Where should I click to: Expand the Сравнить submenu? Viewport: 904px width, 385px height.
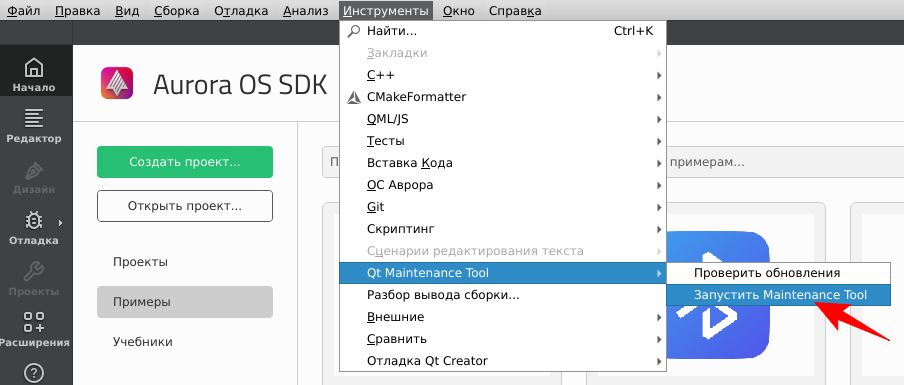[x=503, y=339]
